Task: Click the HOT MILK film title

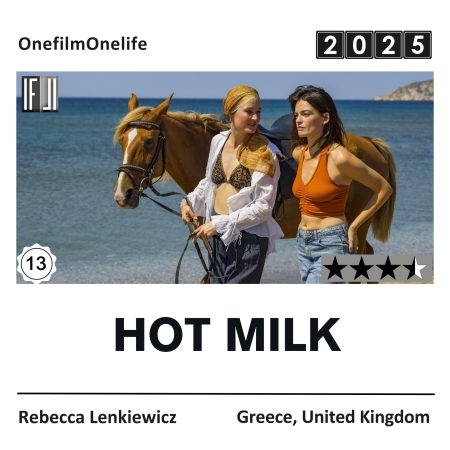Action: tap(227, 335)
